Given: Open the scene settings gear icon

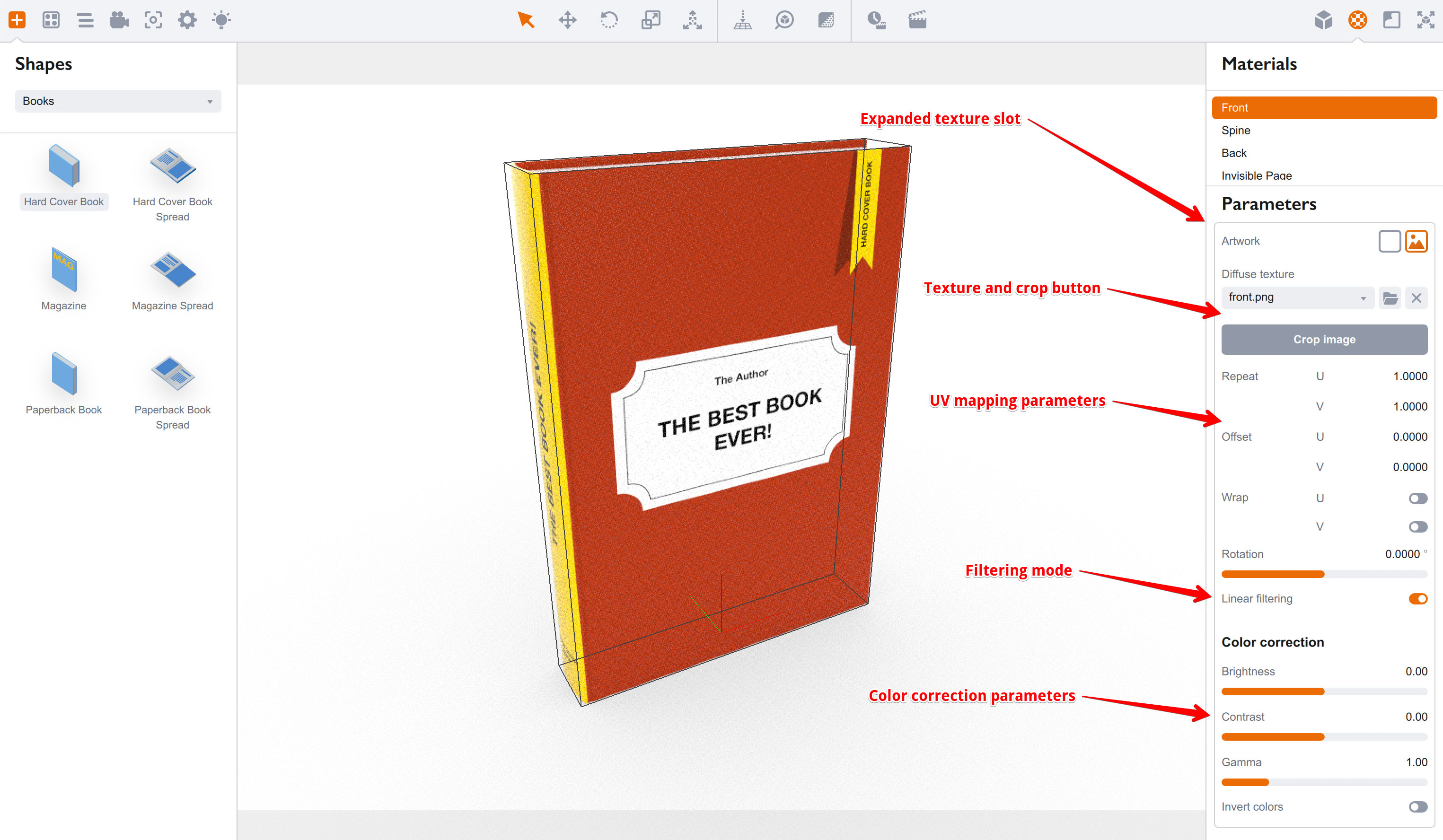Looking at the screenshot, I should coord(187,20).
